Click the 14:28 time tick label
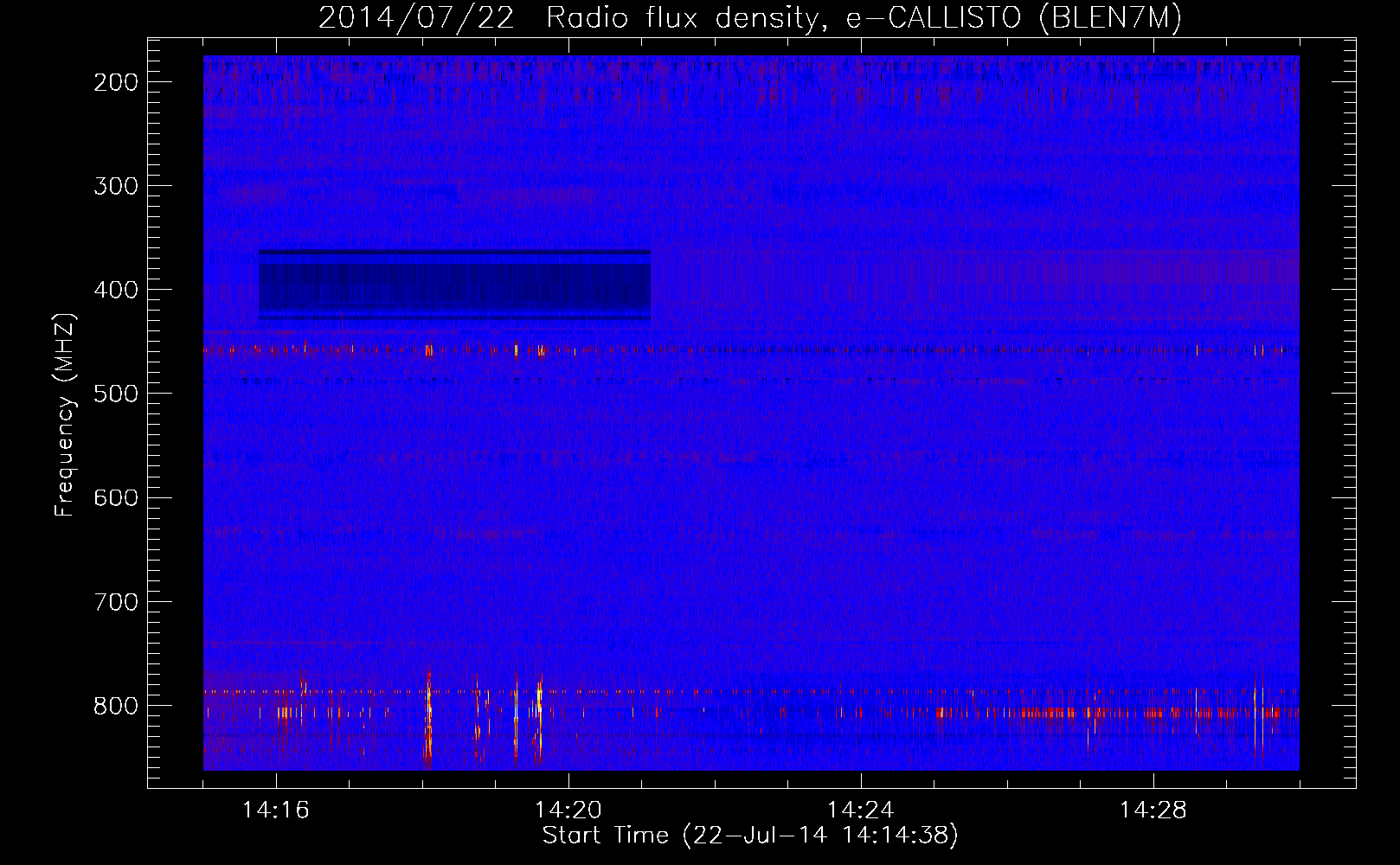The image size is (1400, 865). [x=1153, y=811]
